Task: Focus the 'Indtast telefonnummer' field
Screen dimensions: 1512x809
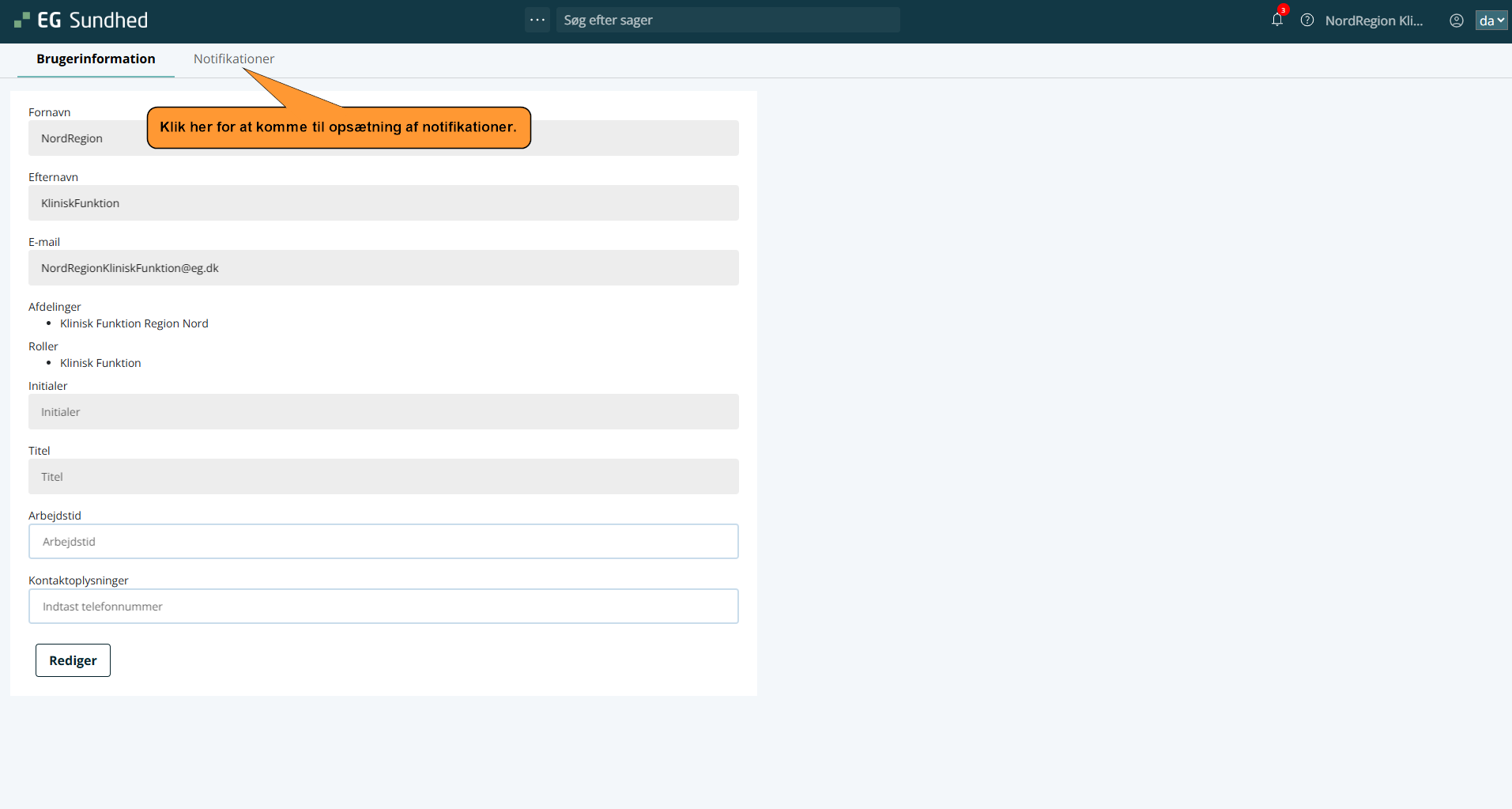Action: (383, 607)
